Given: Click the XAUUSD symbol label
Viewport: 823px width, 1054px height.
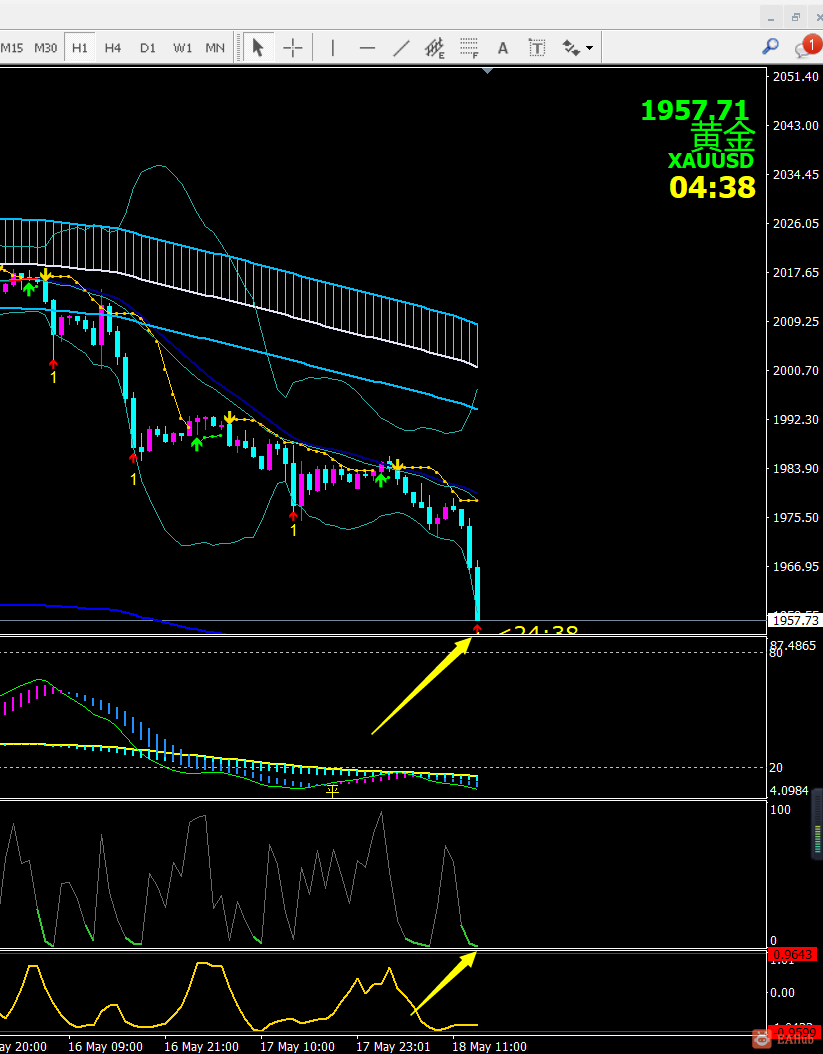Looking at the screenshot, I should 711,161.
